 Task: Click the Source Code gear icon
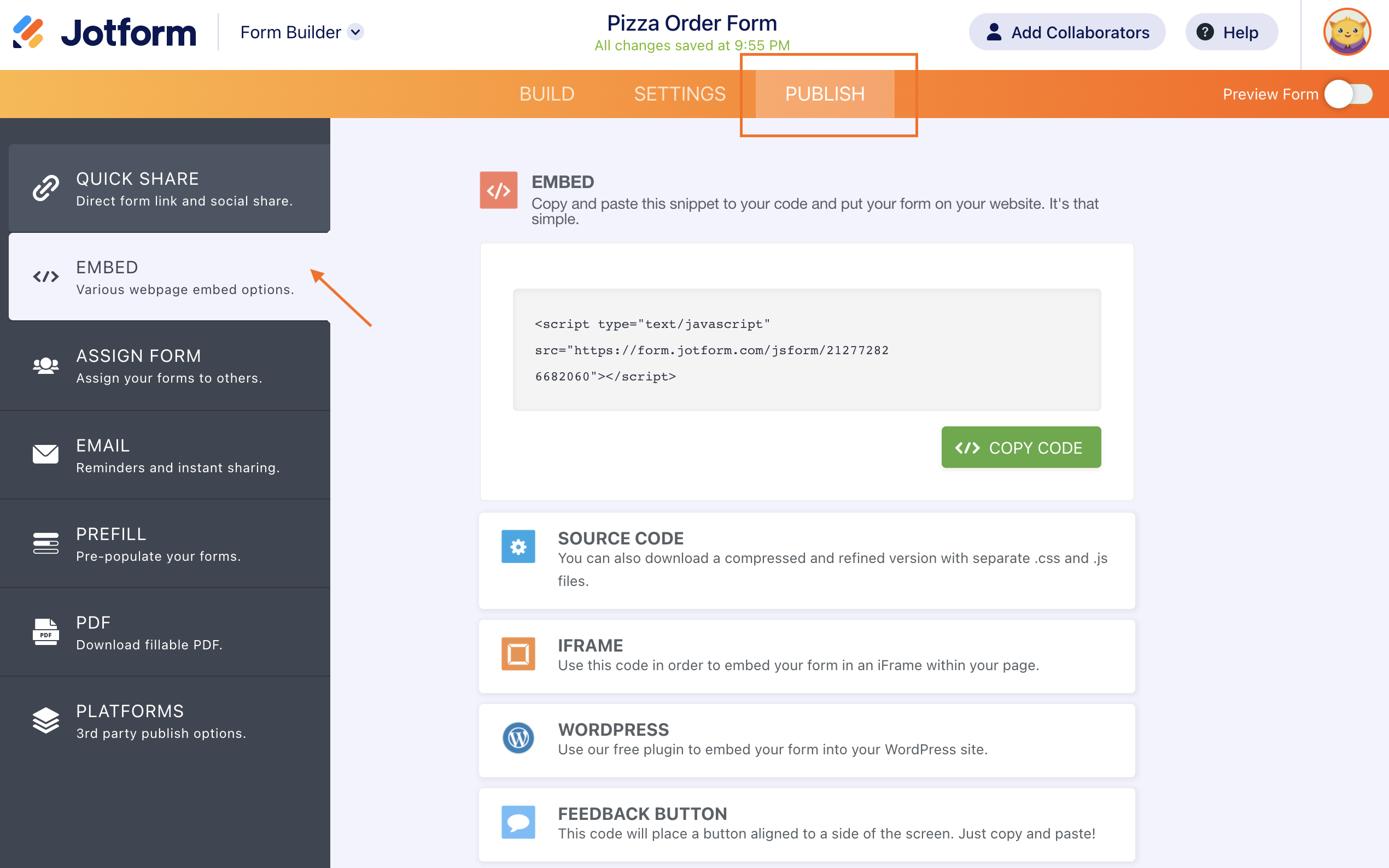pos(518,547)
